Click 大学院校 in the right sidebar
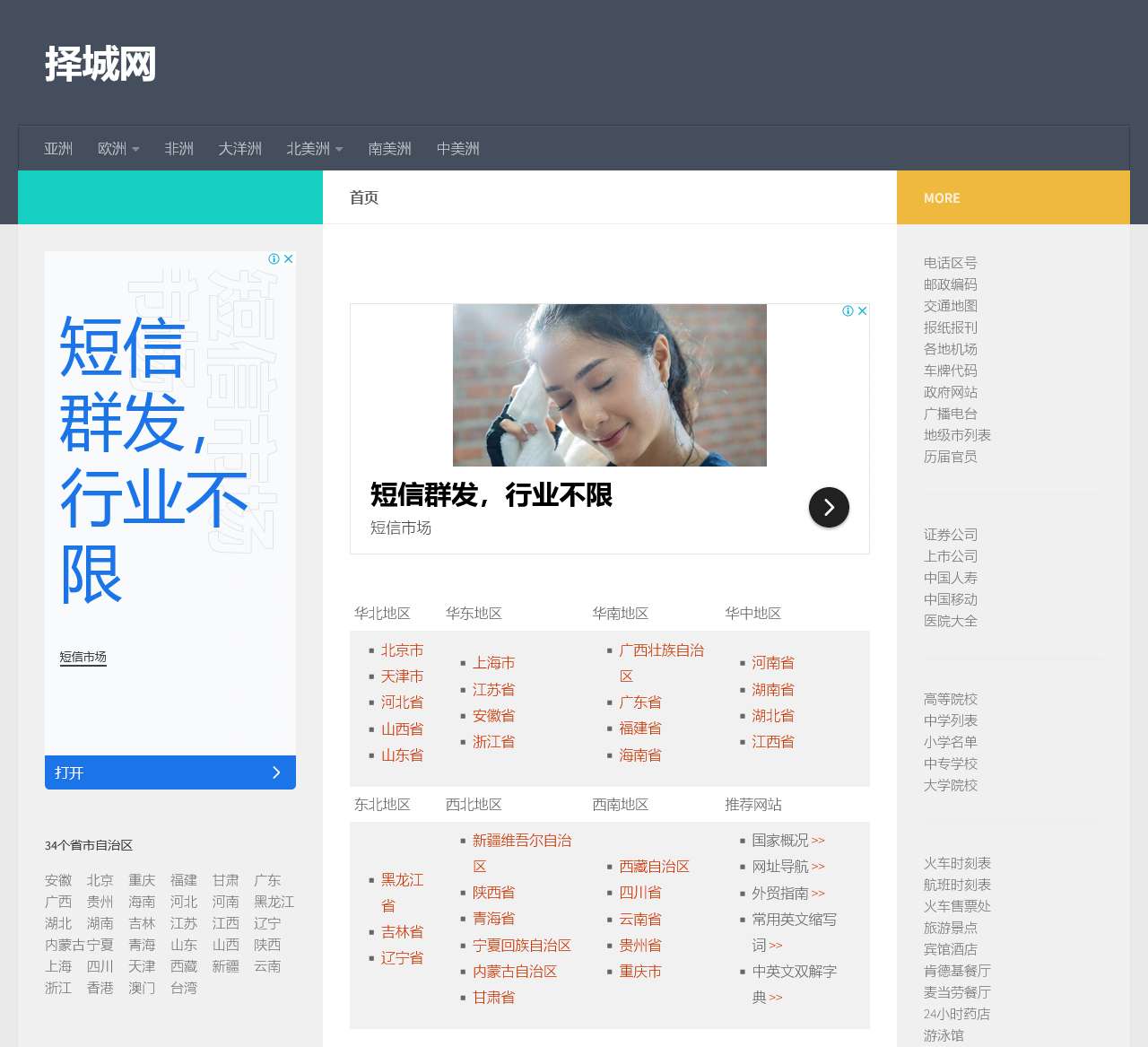 (951, 785)
